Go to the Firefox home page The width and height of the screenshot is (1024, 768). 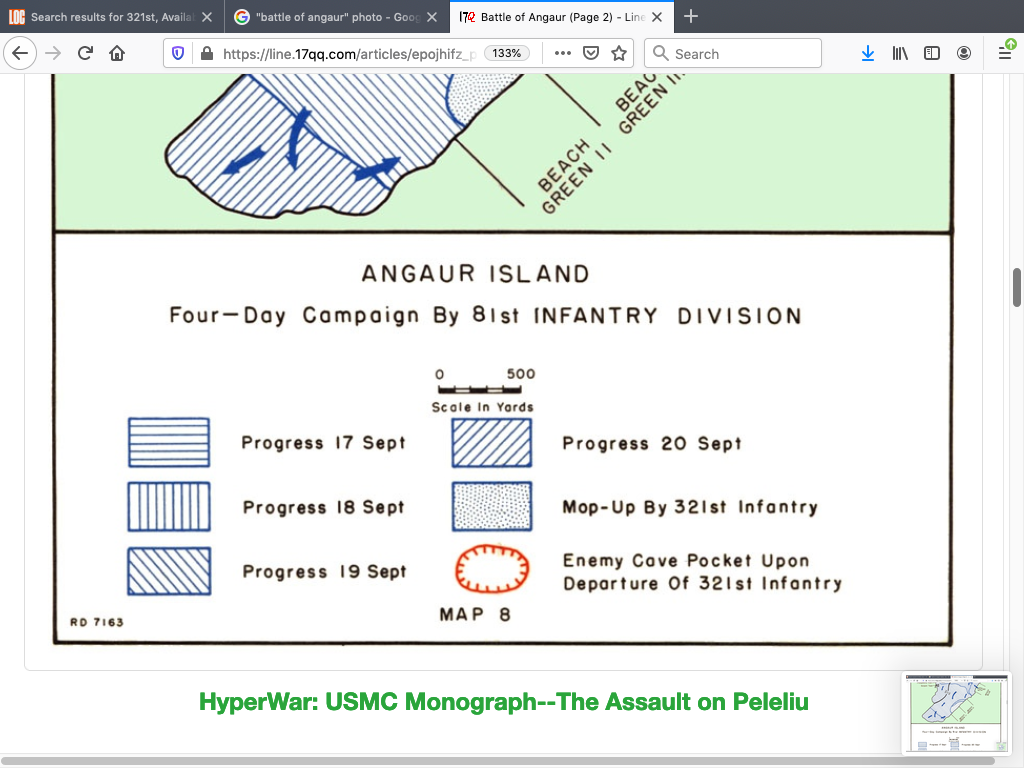click(117, 54)
